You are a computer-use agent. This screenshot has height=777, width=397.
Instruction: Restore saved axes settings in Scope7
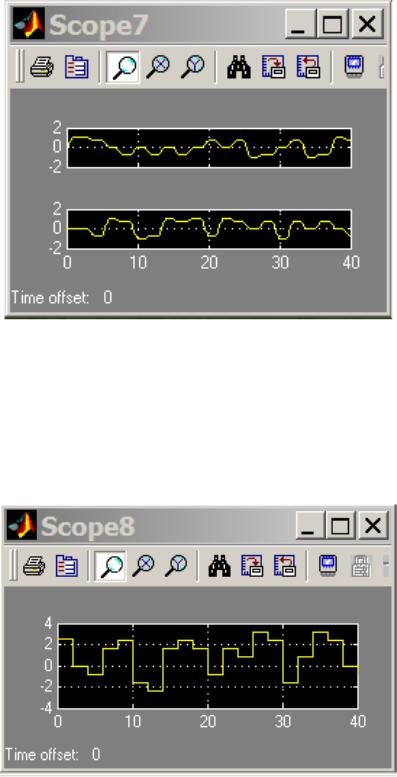pyautogui.click(x=308, y=67)
